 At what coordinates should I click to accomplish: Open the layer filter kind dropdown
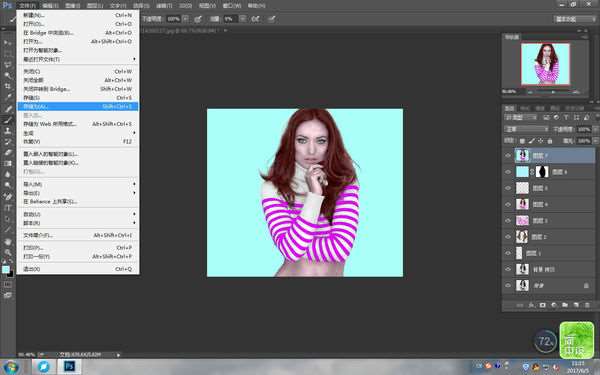[x=521, y=117]
